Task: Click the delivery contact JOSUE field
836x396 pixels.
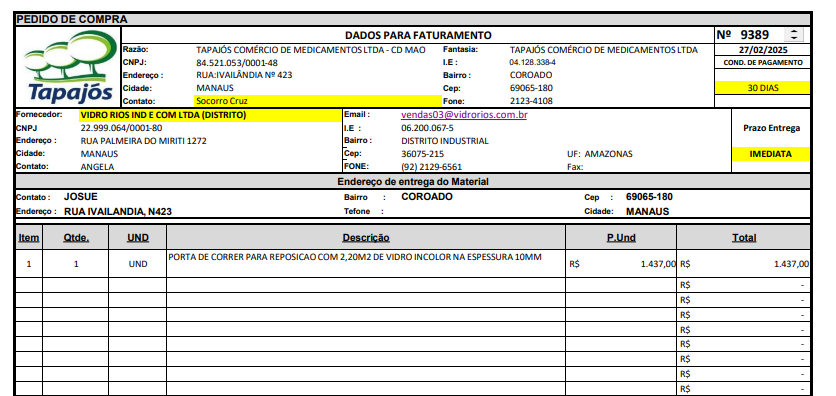Action: [81, 197]
